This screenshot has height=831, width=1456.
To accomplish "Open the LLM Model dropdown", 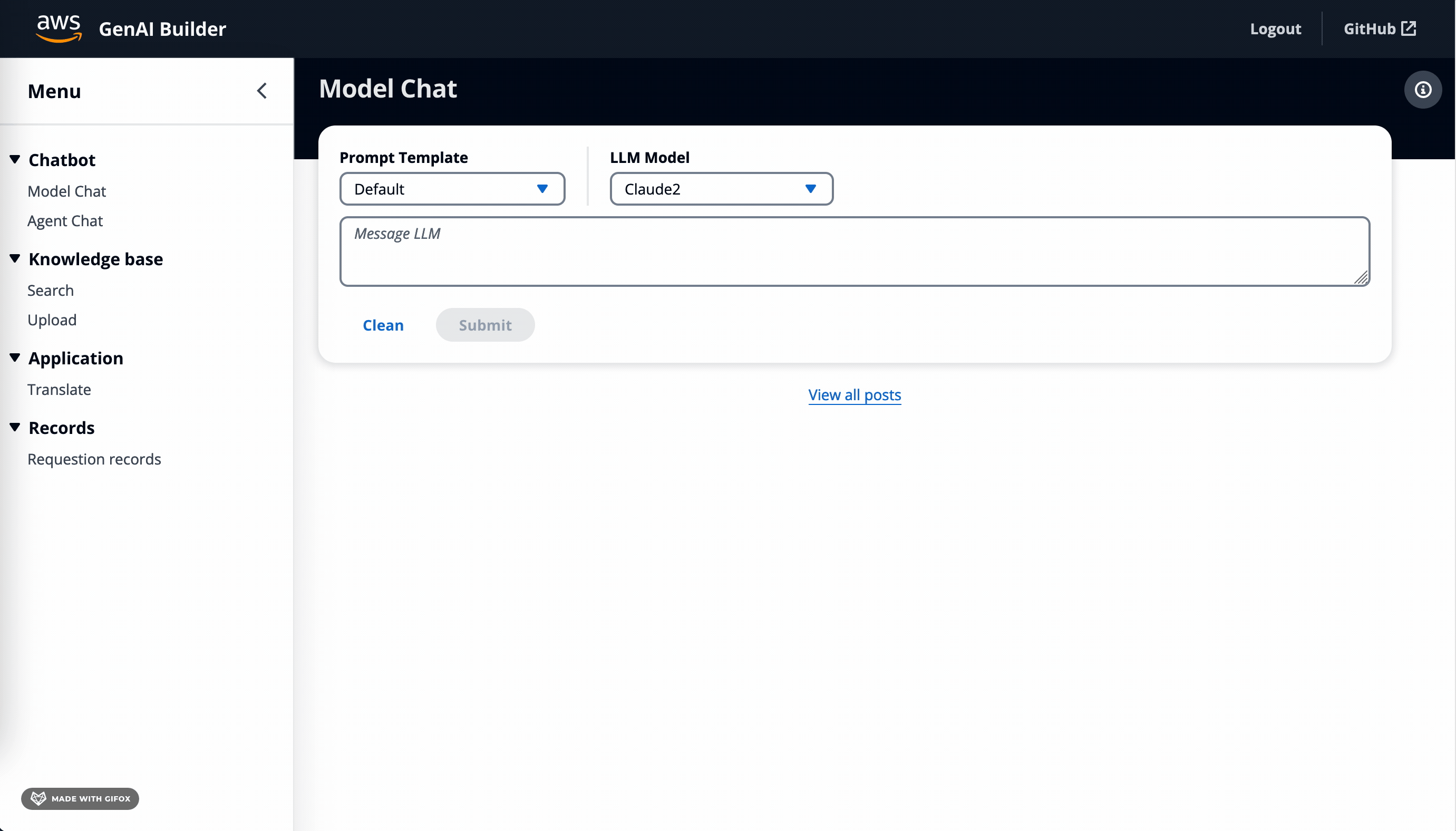I will coord(721,189).
